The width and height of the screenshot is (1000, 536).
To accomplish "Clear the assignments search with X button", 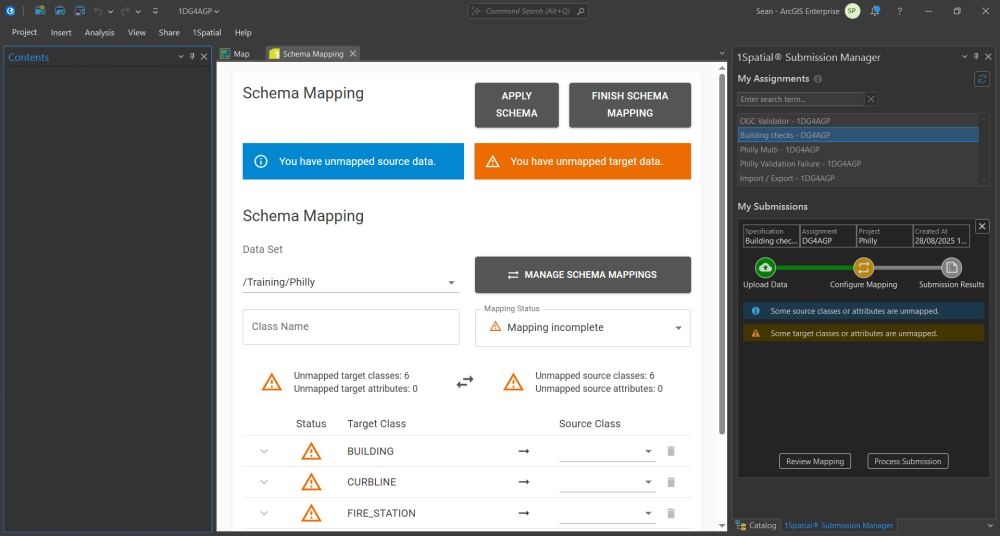I will tap(871, 99).
